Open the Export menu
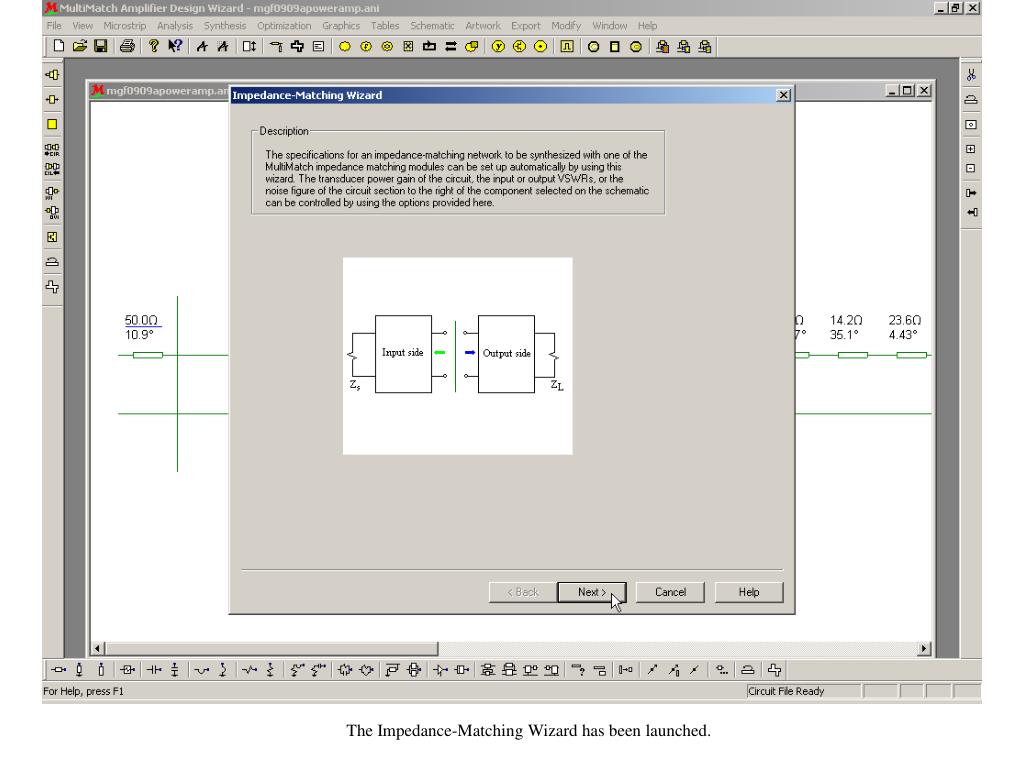 click(526, 25)
